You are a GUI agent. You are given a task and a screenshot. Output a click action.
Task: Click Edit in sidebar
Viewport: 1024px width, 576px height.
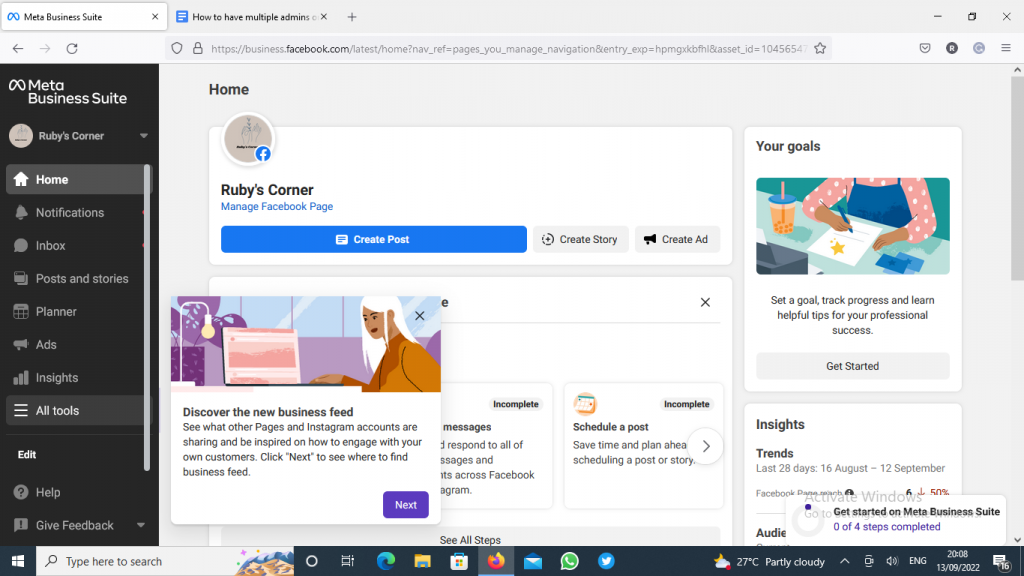(x=27, y=455)
